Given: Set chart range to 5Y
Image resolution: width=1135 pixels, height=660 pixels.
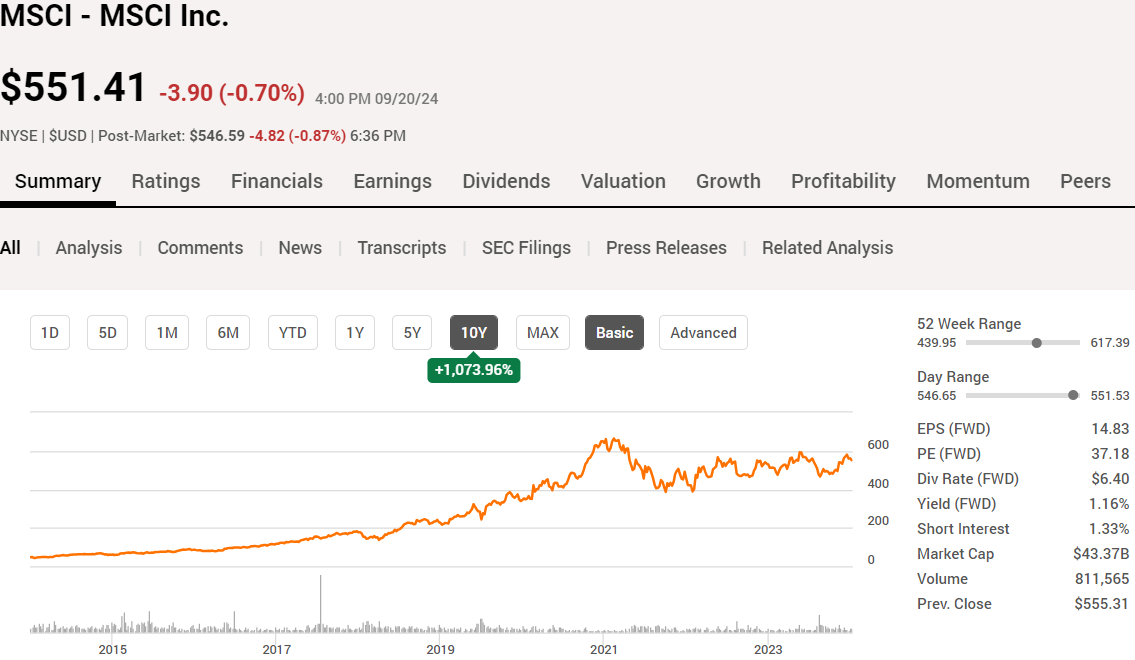Looking at the screenshot, I should tap(413, 333).
